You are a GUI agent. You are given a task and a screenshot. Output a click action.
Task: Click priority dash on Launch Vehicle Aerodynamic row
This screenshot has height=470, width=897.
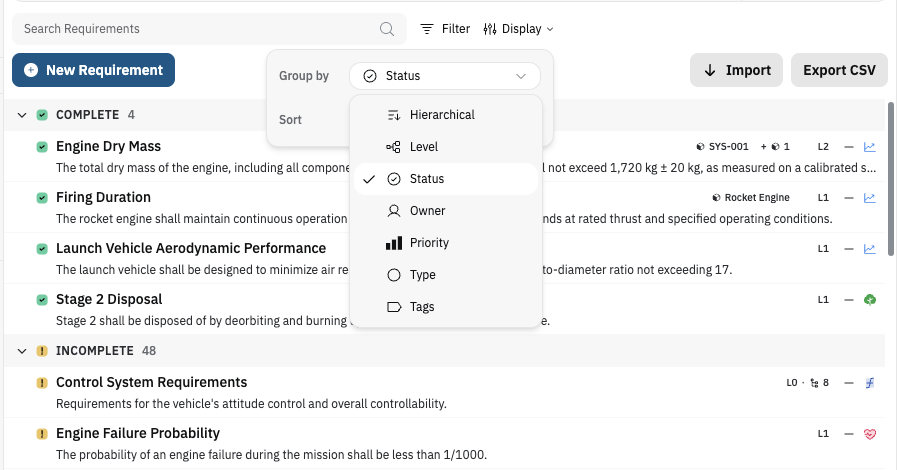point(849,249)
